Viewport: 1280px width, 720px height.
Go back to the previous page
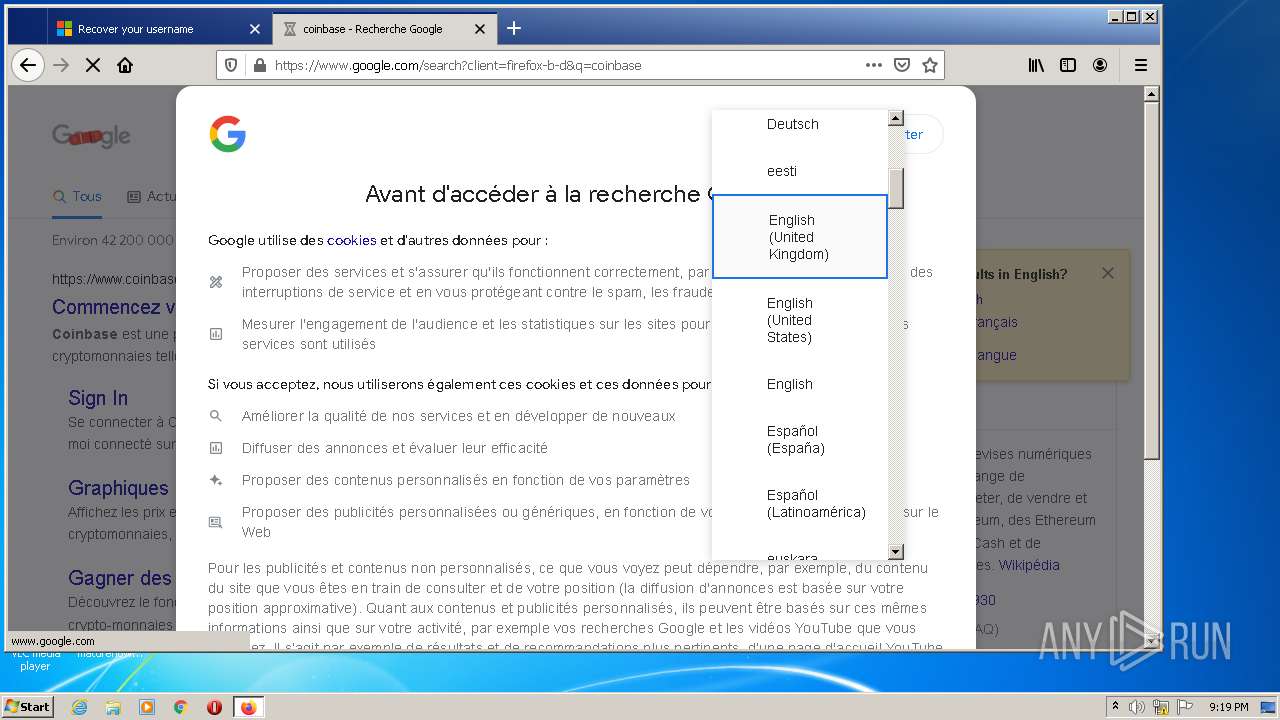coord(28,65)
